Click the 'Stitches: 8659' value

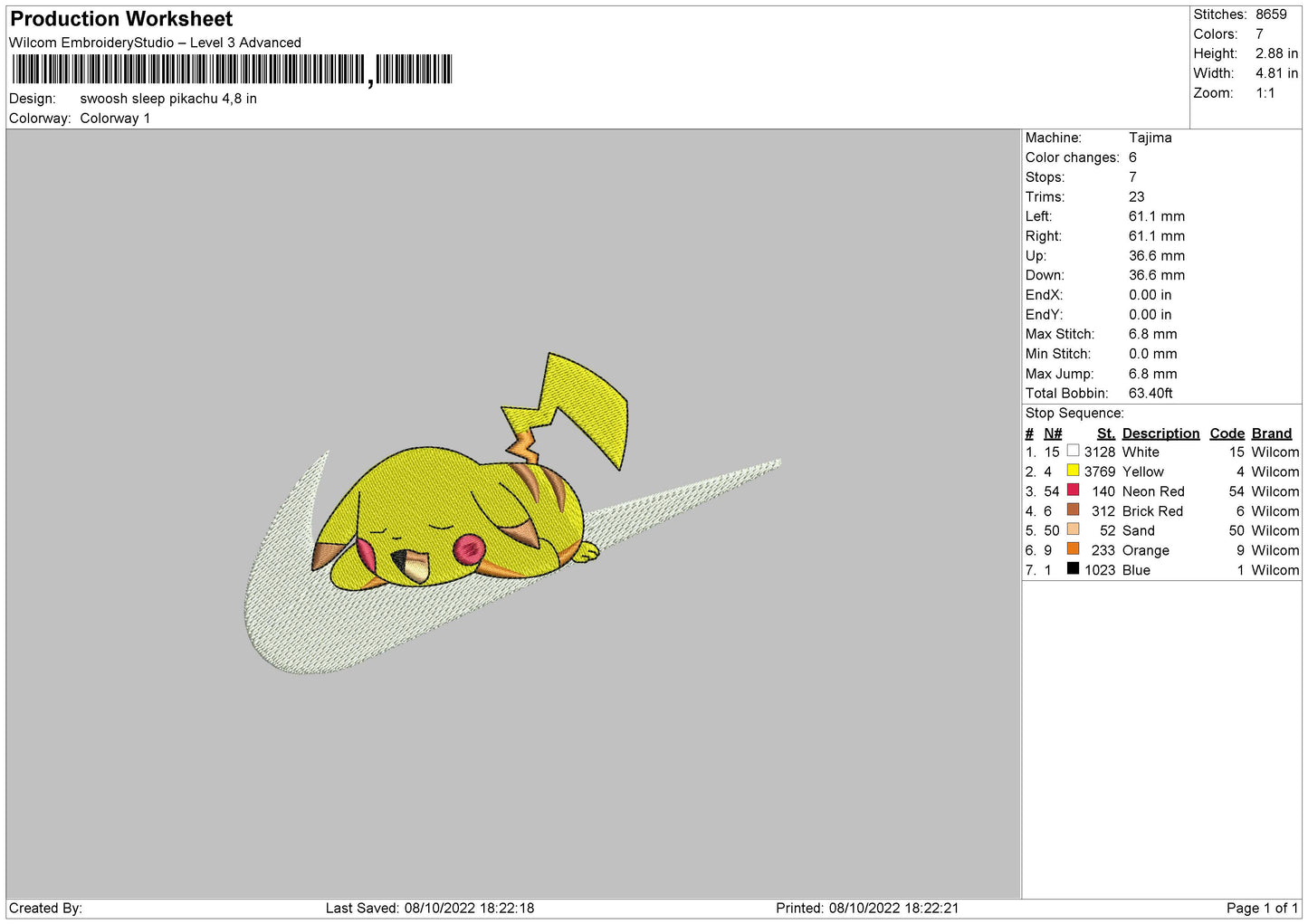click(1271, 14)
